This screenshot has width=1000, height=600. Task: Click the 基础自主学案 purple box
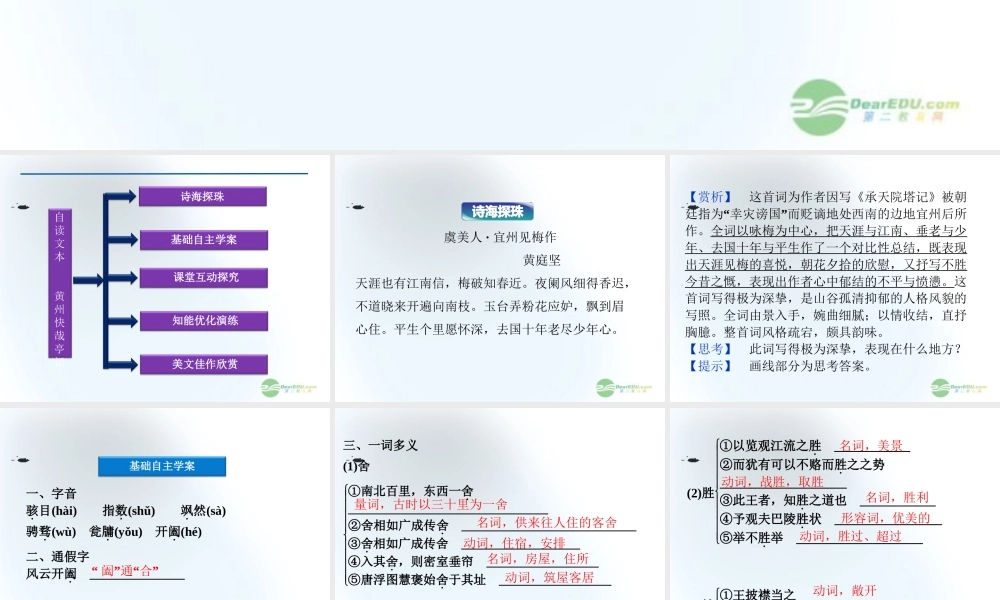pyautogui.click(x=203, y=240)
